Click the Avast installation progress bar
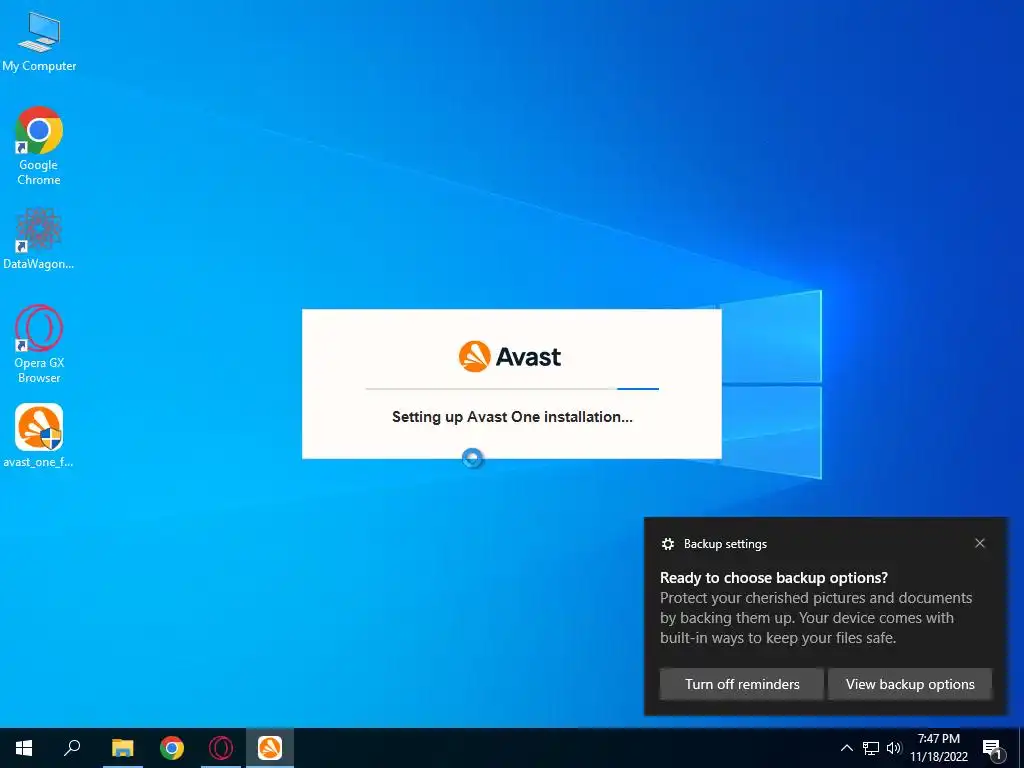 (512, 389)
